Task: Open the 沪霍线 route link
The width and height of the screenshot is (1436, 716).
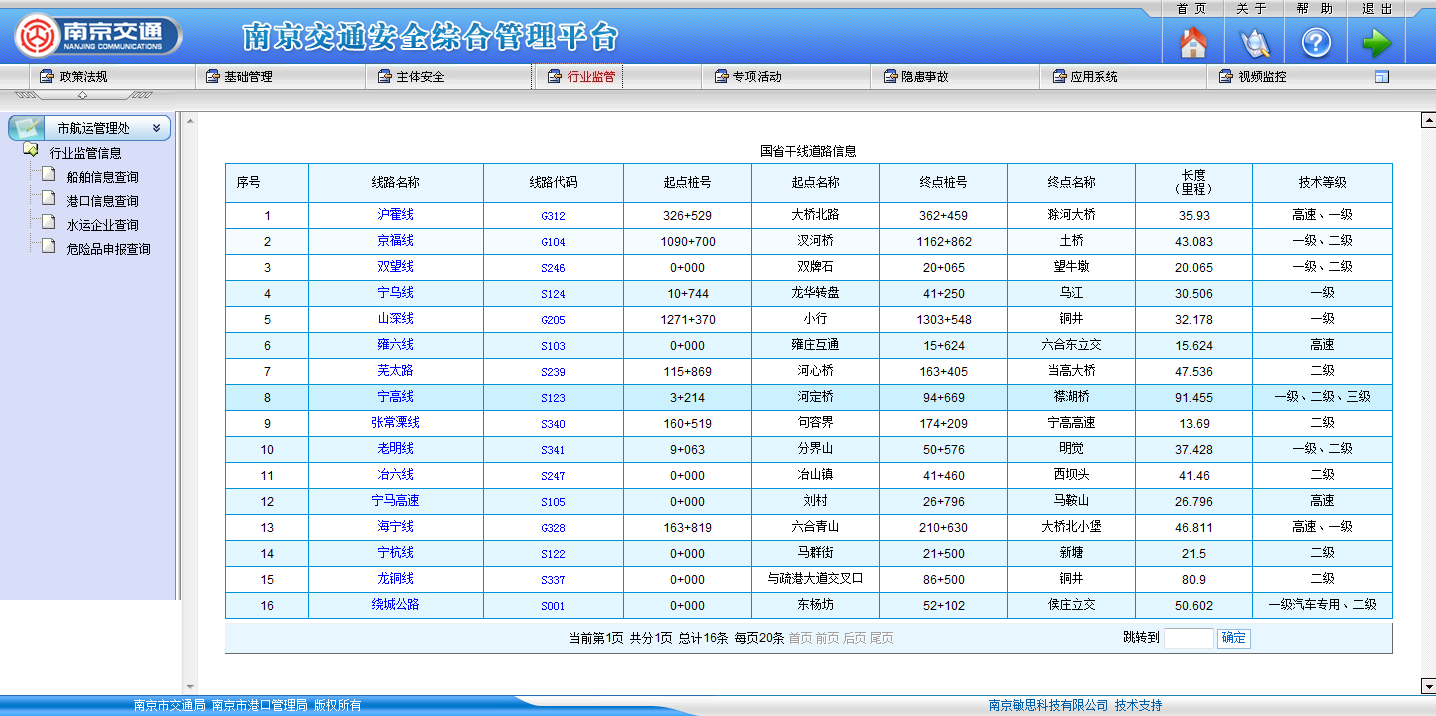Action: pyautogui.click(x=395, y=215)
